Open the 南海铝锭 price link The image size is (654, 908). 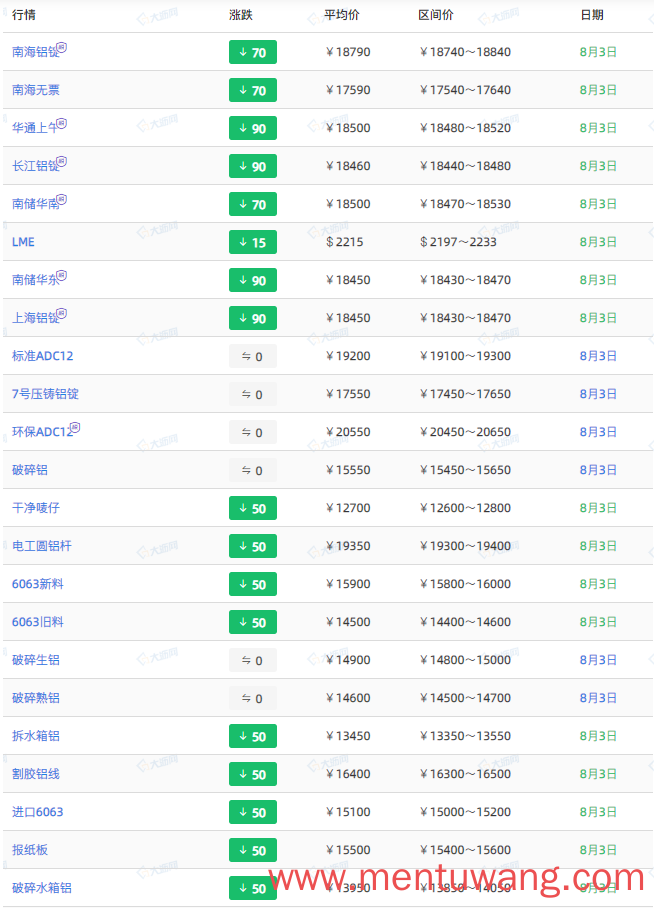pos(35,52)
